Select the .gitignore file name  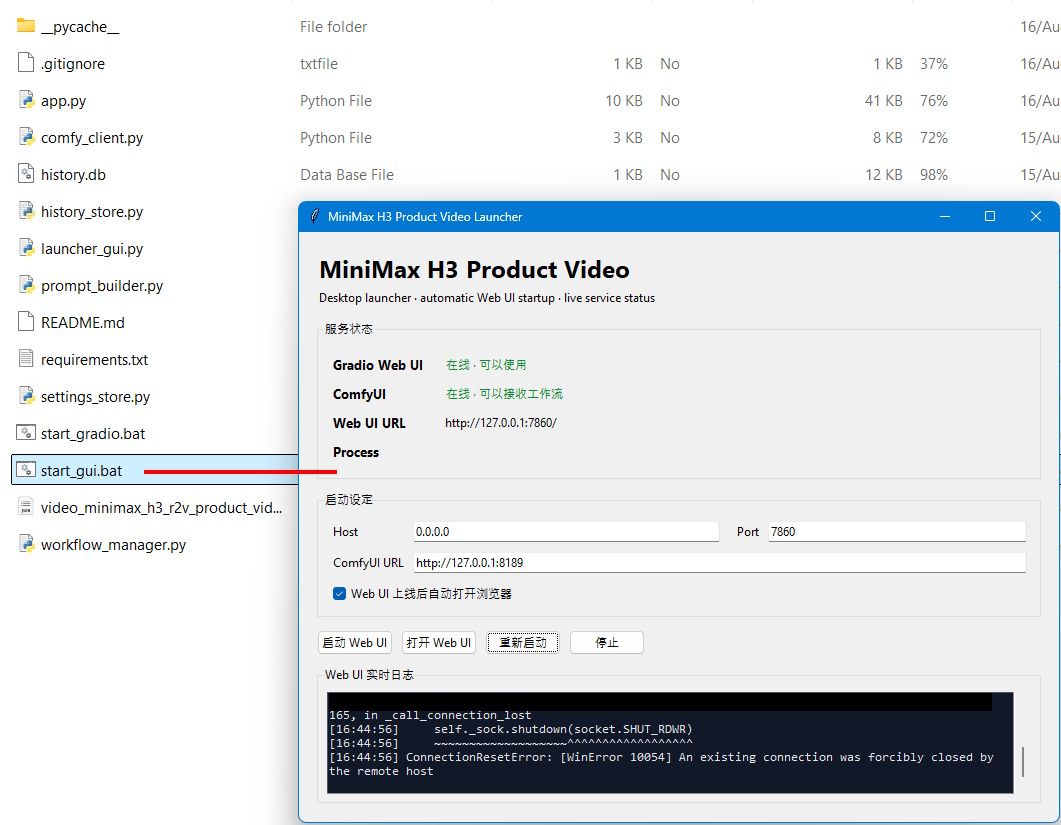click(73, 64)
